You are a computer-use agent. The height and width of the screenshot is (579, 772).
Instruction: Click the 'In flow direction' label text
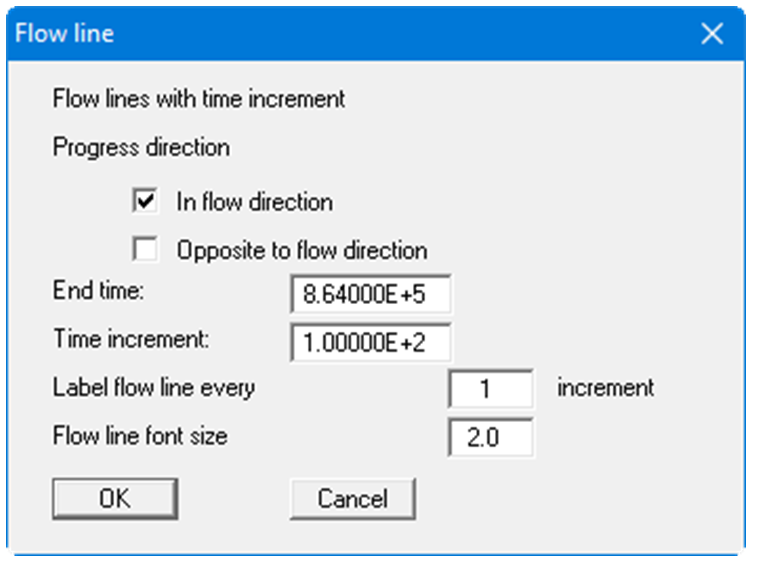254,202
